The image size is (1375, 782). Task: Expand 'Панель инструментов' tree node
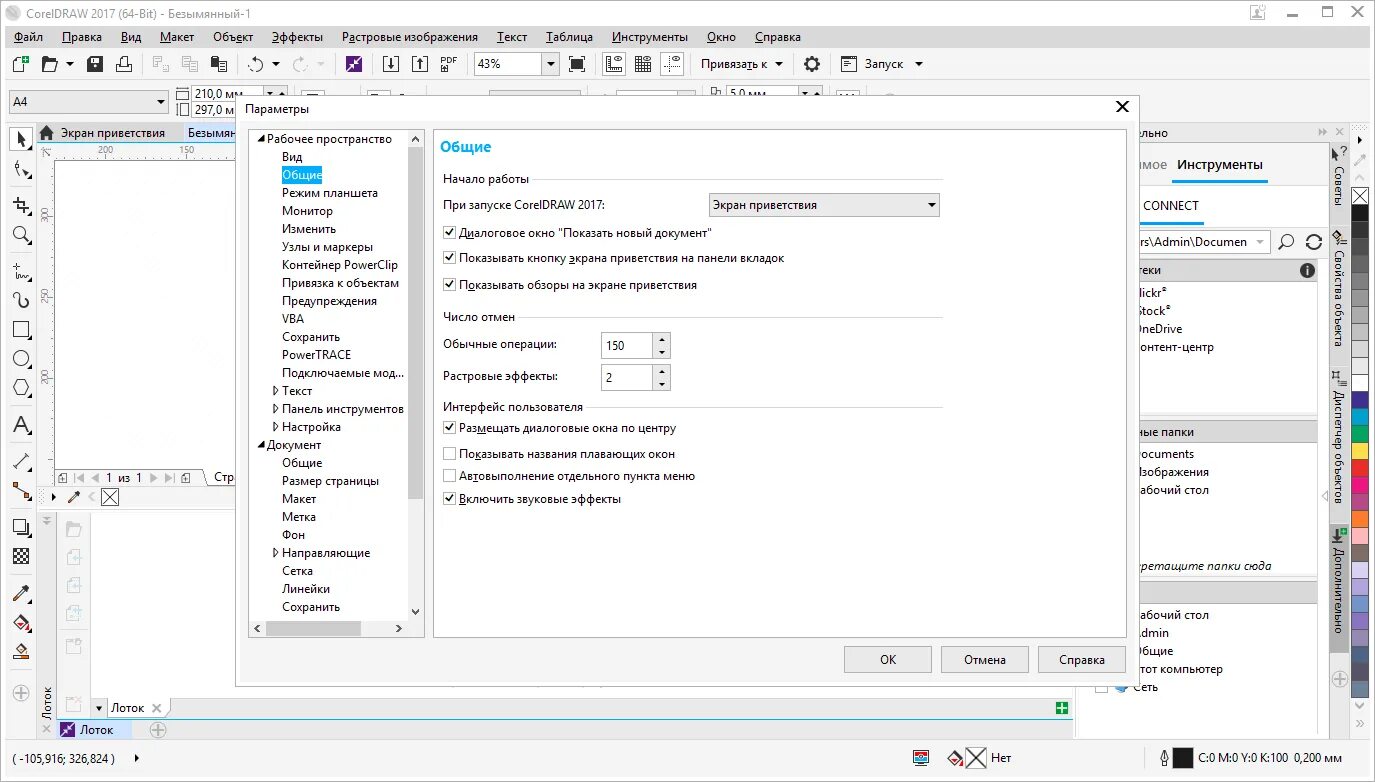pos(276,409)
